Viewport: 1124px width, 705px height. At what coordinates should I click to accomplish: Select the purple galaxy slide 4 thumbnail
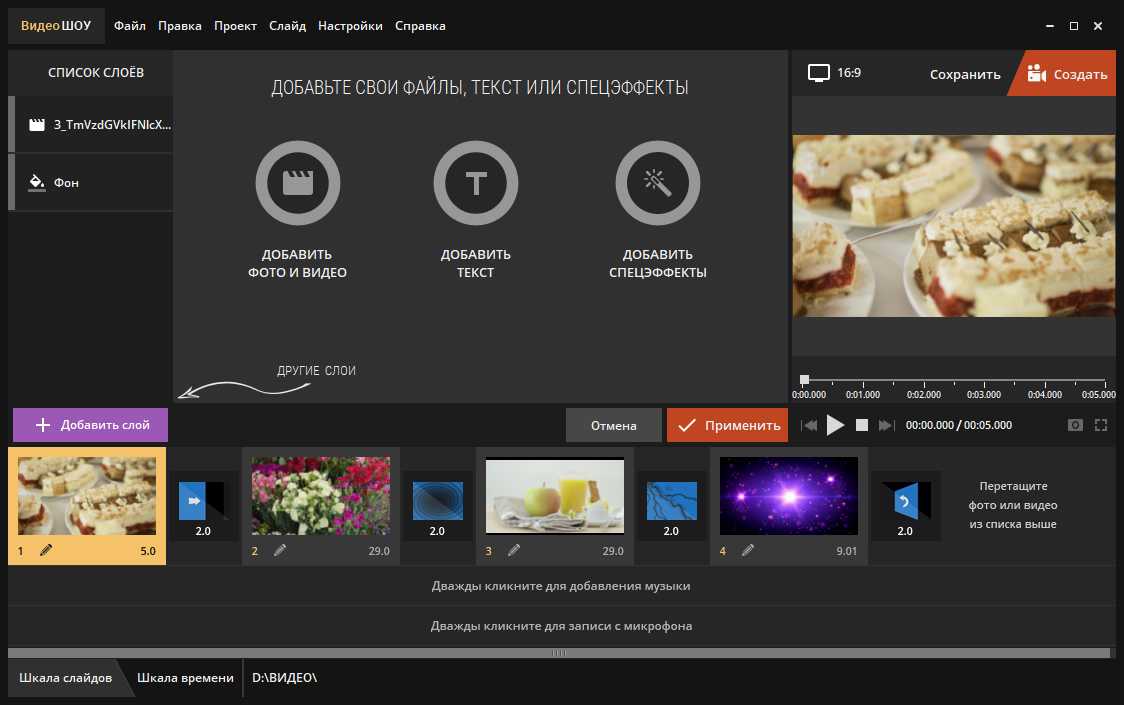pos(789,495)
